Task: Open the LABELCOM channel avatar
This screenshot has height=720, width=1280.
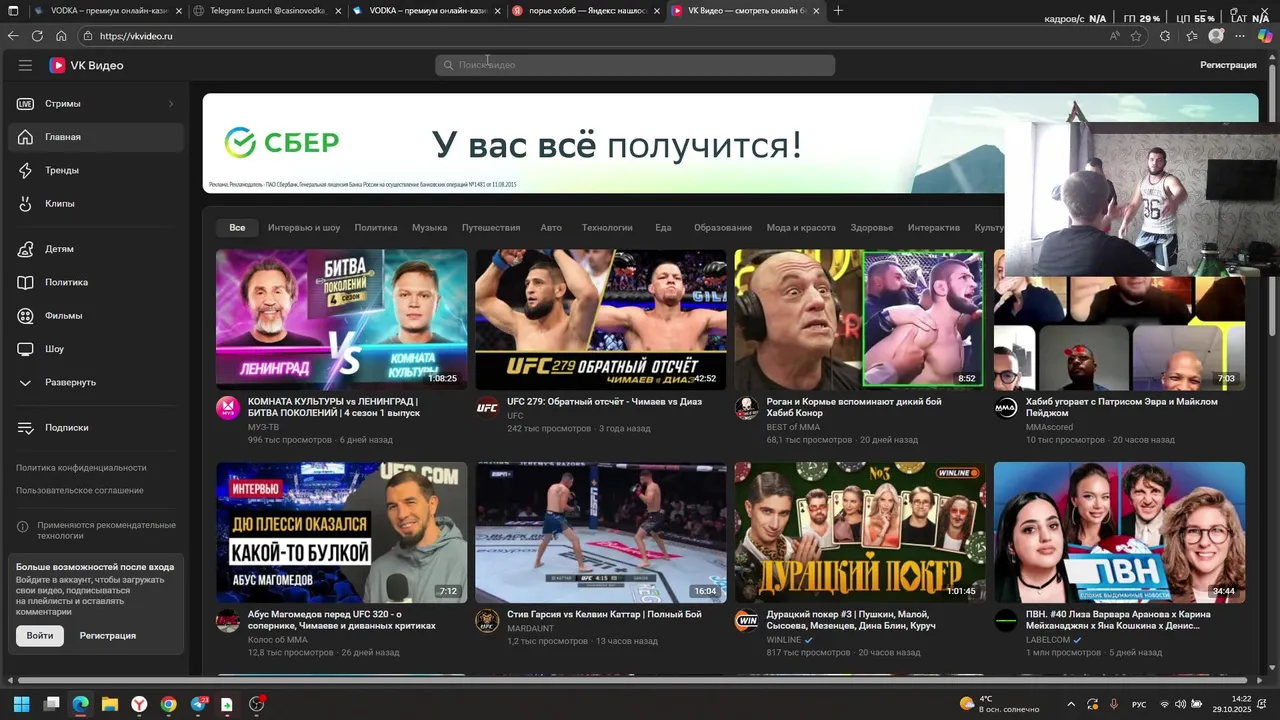Action: [1006, 621]
